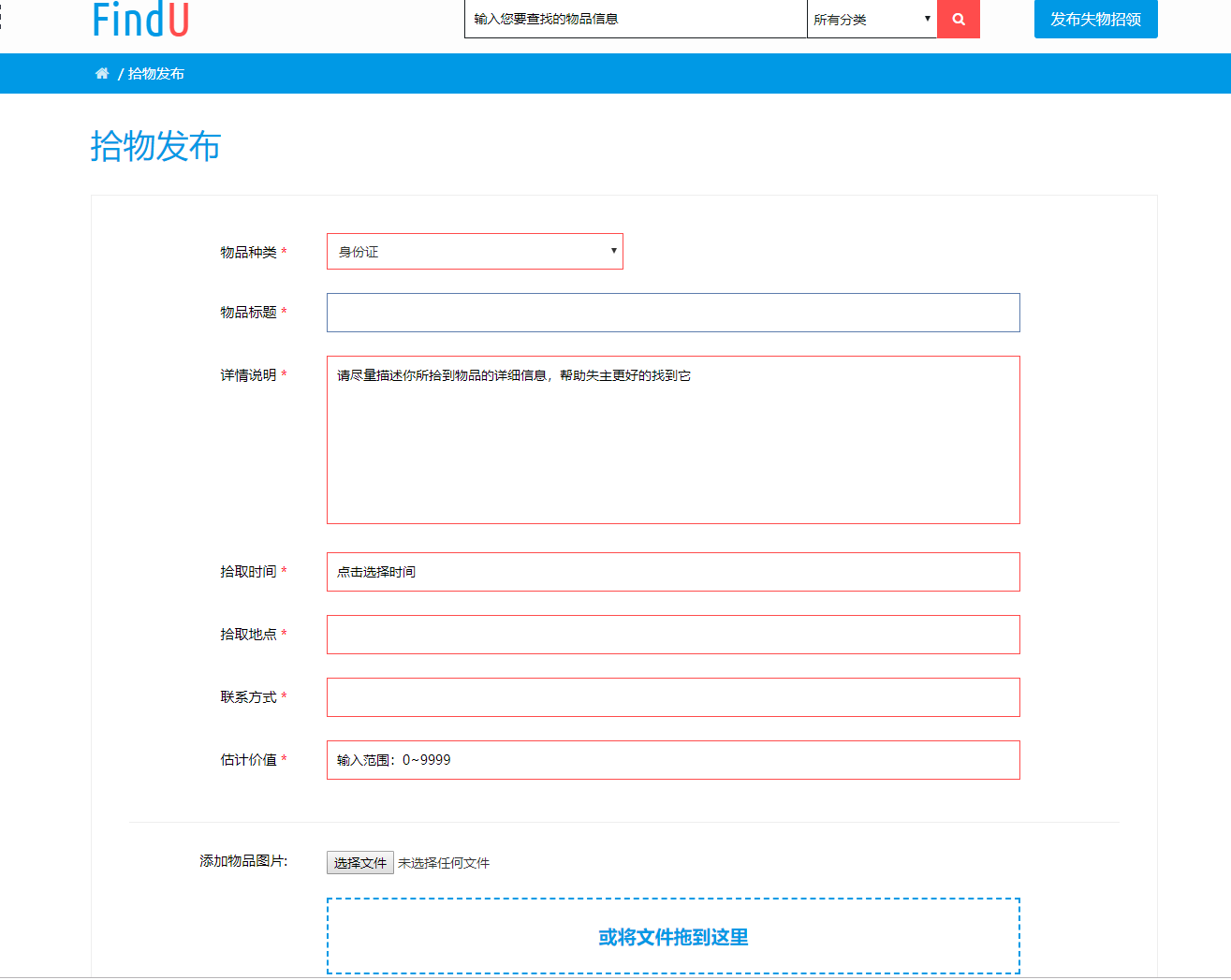Click the FindU logo

tap(139, 21)
